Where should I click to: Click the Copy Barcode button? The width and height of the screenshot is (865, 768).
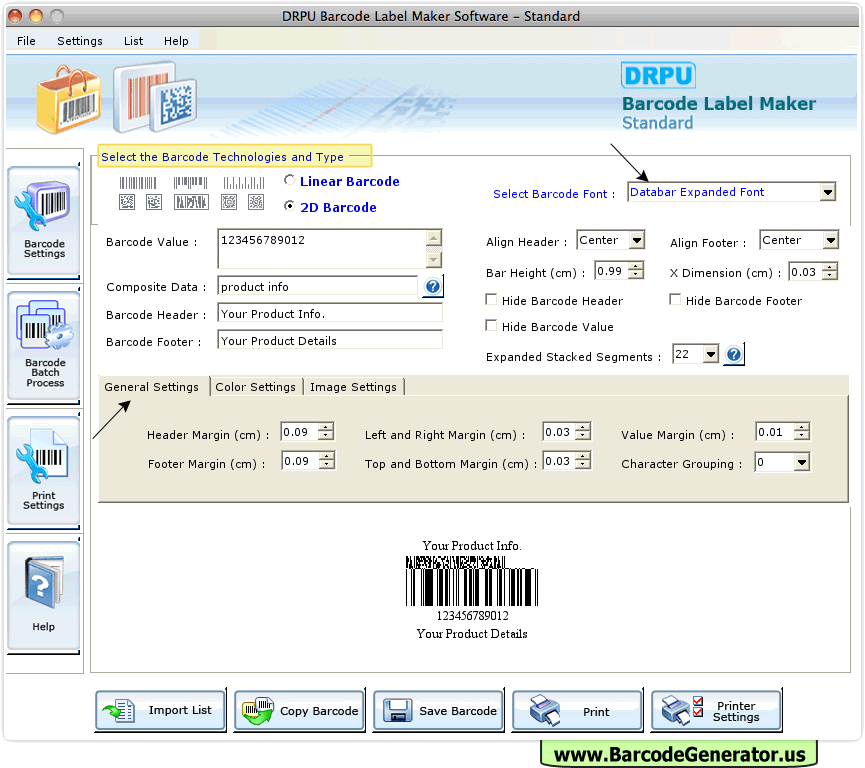tap(300, 711)
